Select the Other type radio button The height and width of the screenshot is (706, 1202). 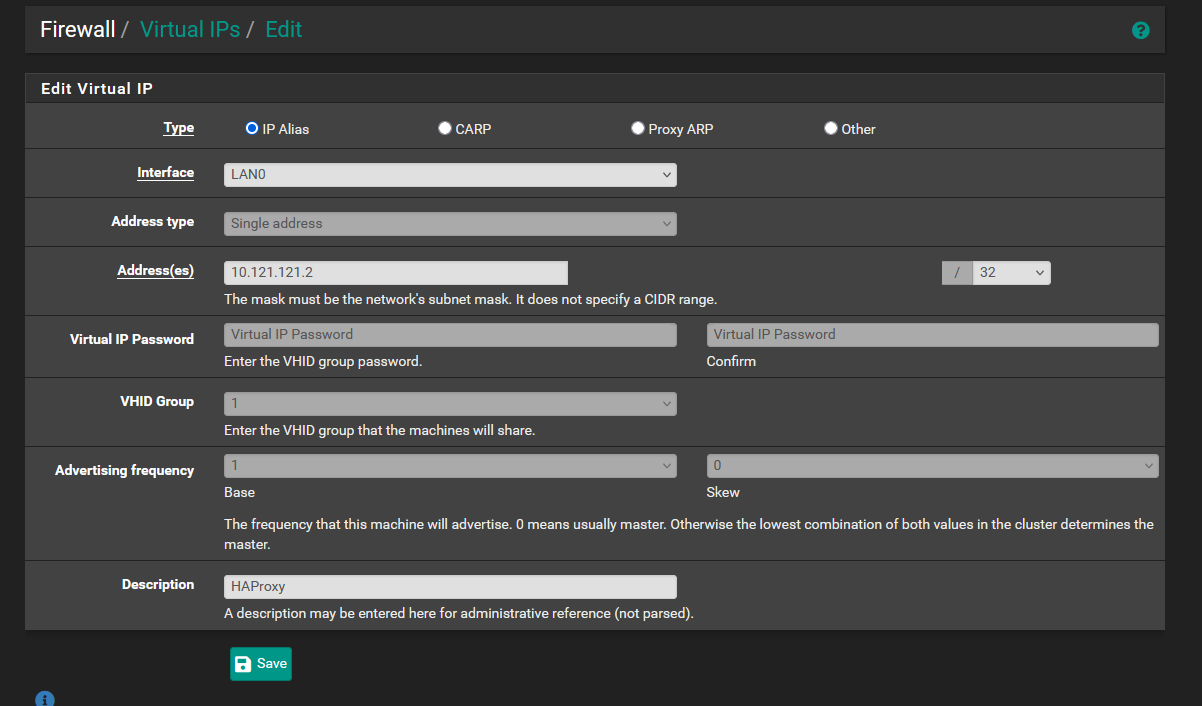[831, 128]
